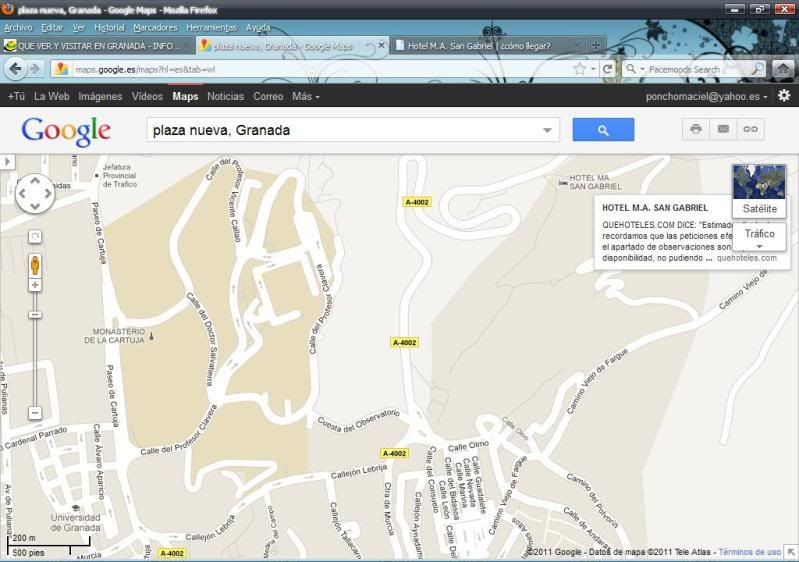Pan the map right arrow
The width and height of the screenshot is (799, 562).
(x=48, y=194)
